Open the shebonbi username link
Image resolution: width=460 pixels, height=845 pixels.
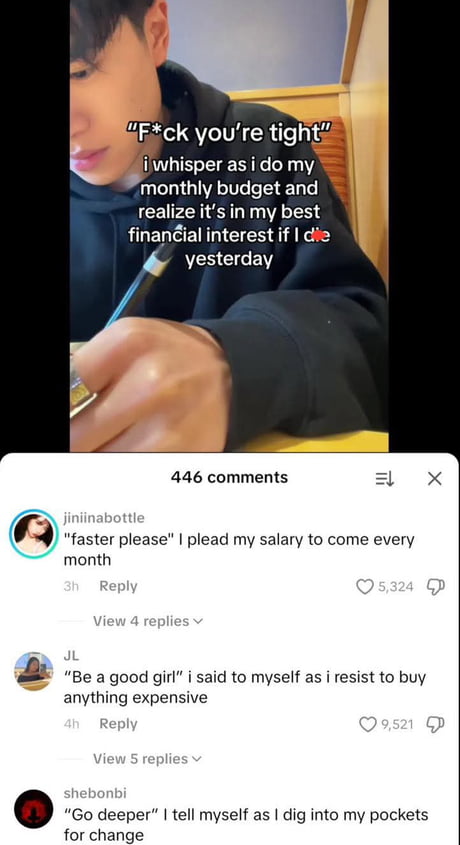[x=95, y=793]
